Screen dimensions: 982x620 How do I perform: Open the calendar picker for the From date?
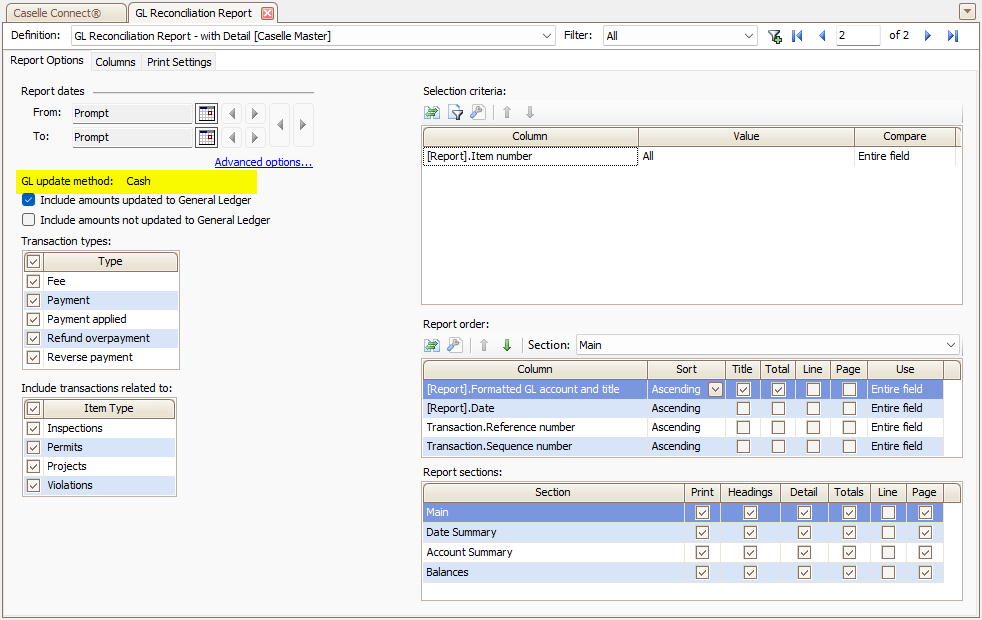206,113
